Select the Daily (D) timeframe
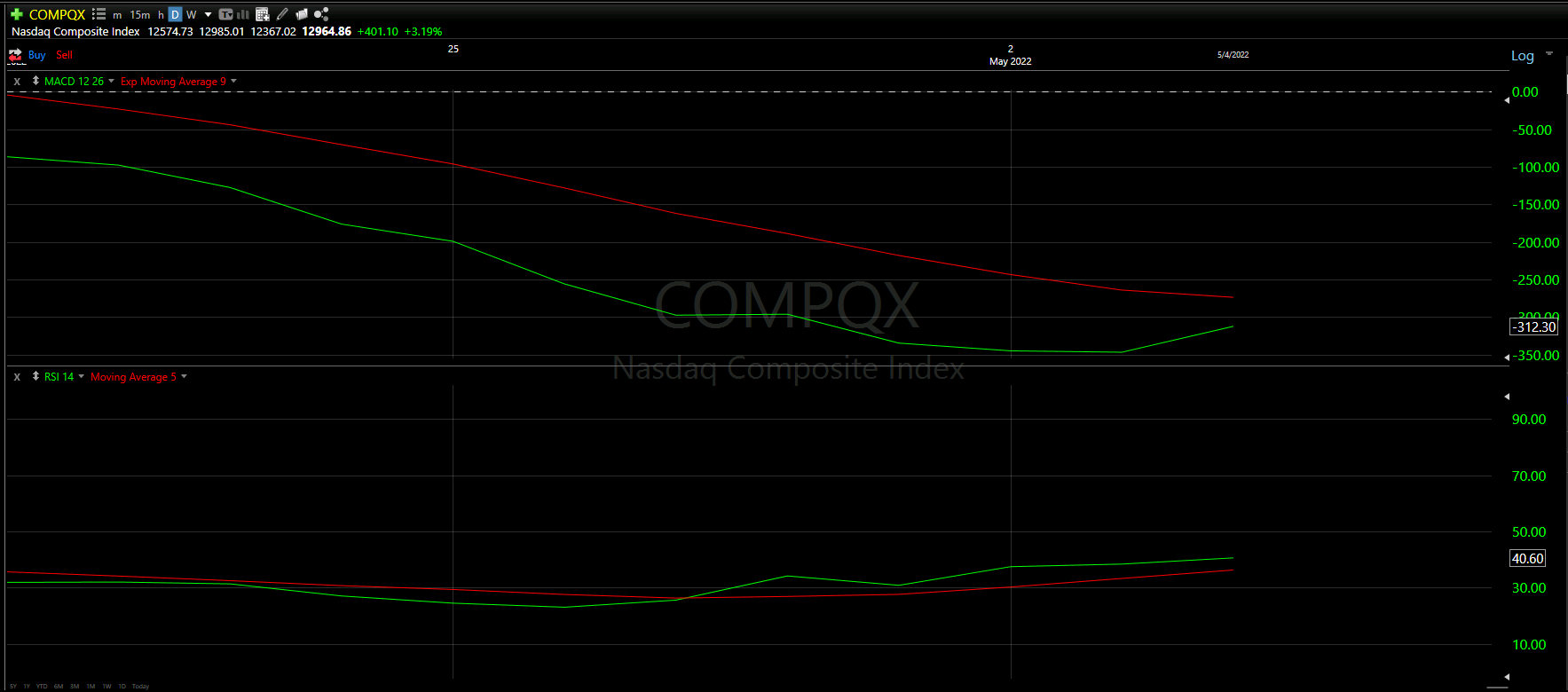This screenshot has width=1568, height=692. 175,14
